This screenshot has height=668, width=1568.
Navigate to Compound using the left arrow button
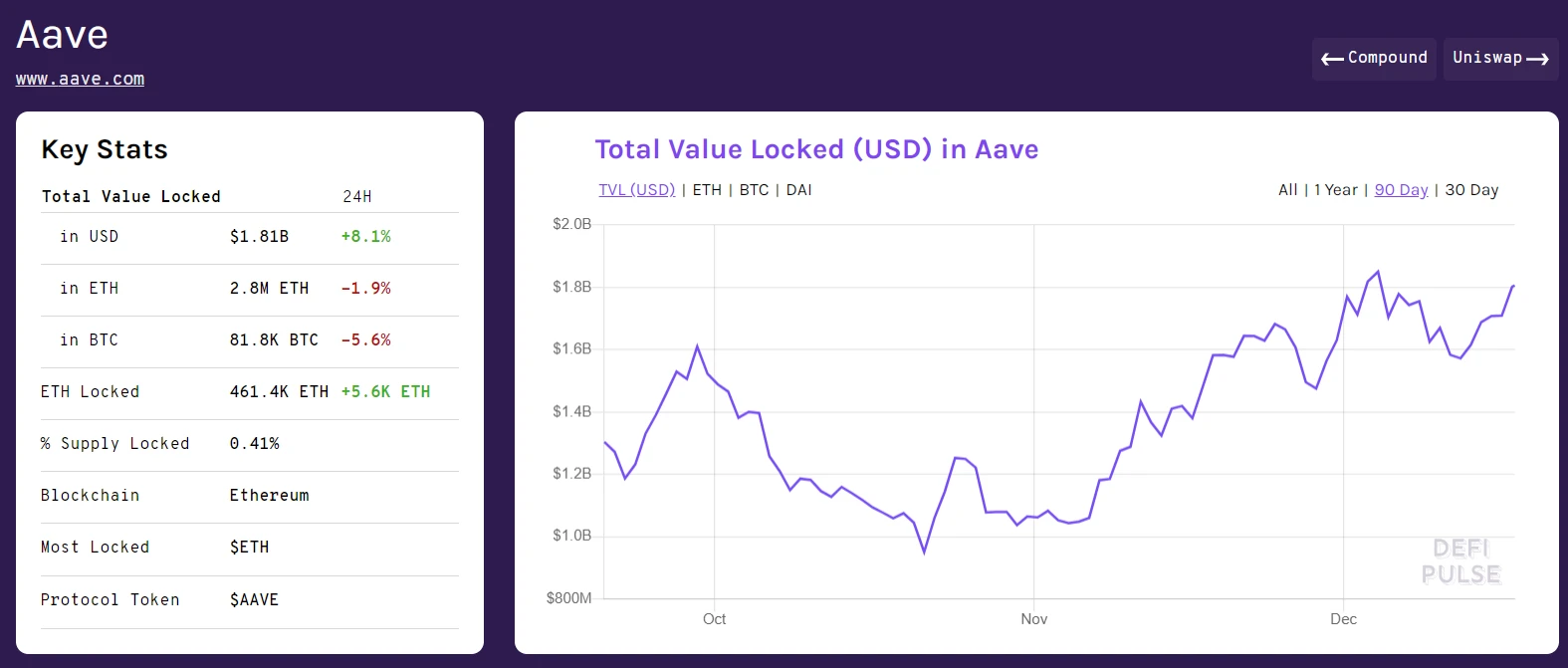click(1374, 58)
